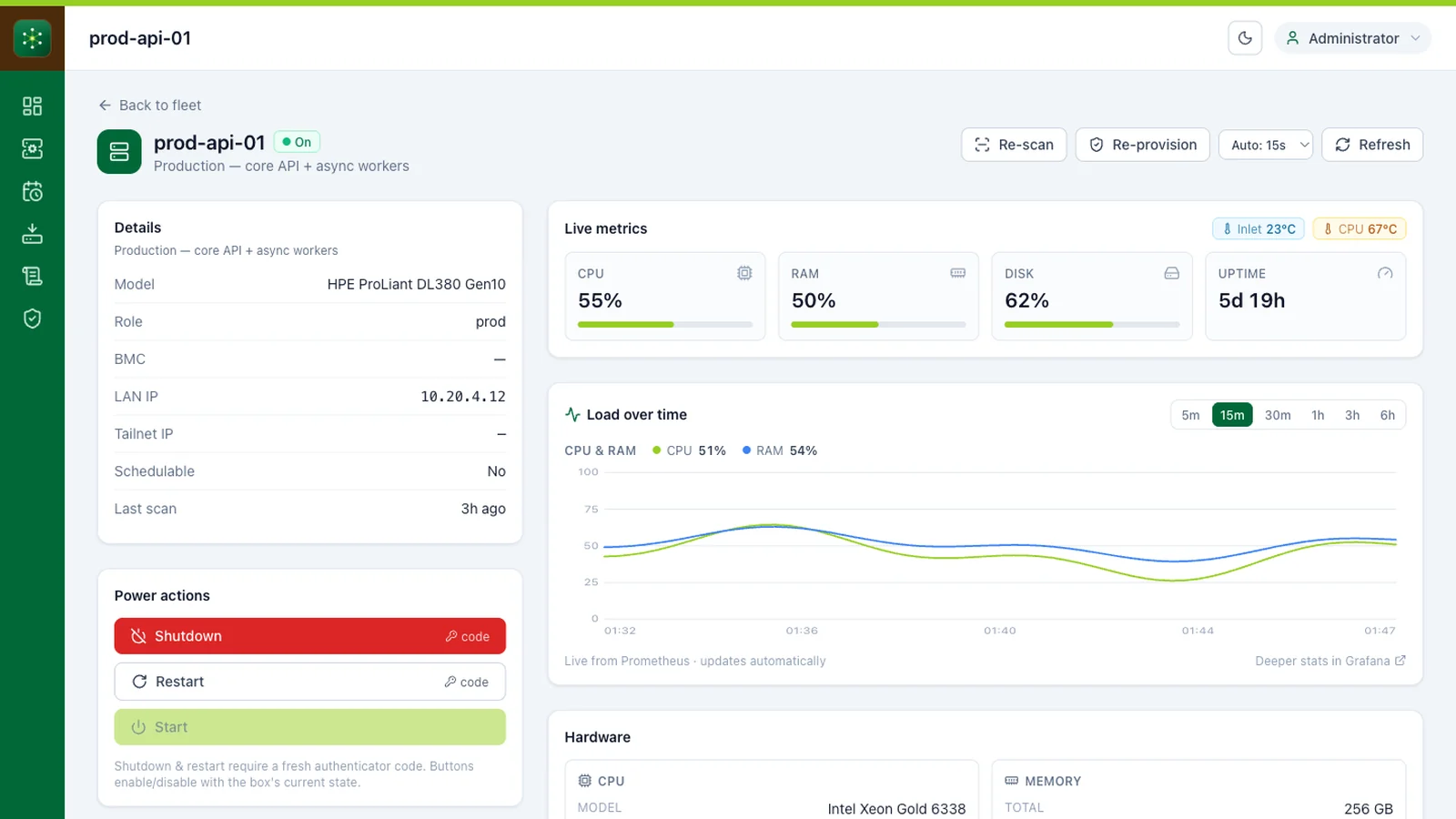1456x819 pixels.
Task: Select the 5m time range
Action: coord(1190,415)
